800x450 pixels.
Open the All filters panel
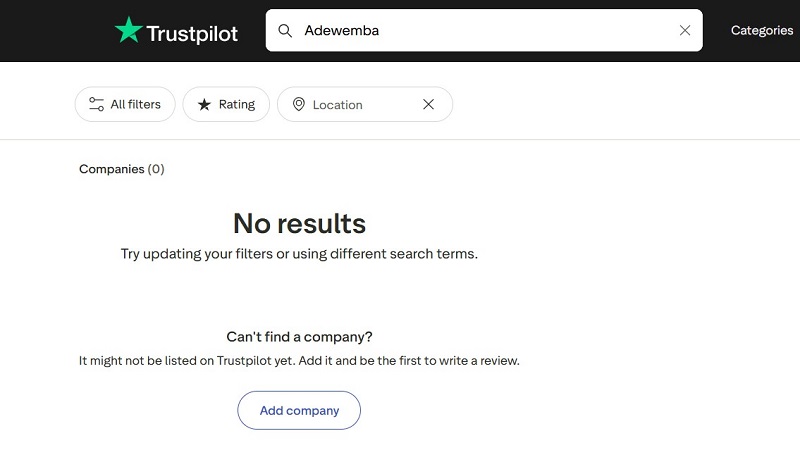pyautogui.click(x=125, y=104)
